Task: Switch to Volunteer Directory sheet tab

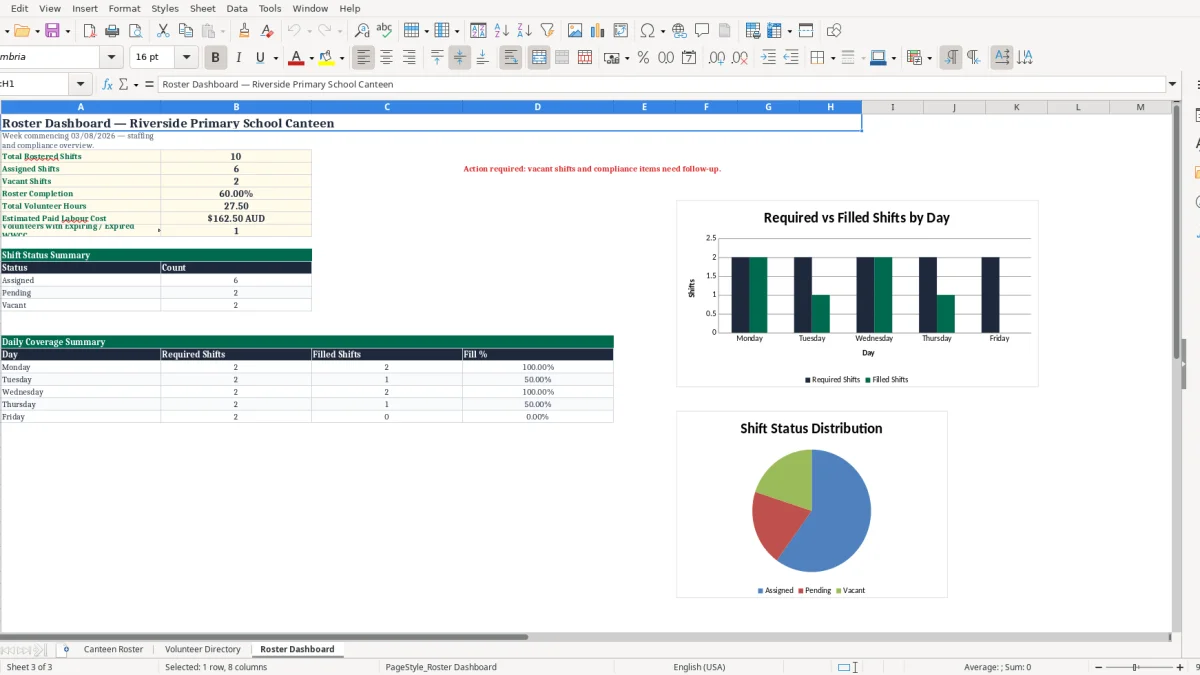Action: pyautogui.click(x=203, y=649)
